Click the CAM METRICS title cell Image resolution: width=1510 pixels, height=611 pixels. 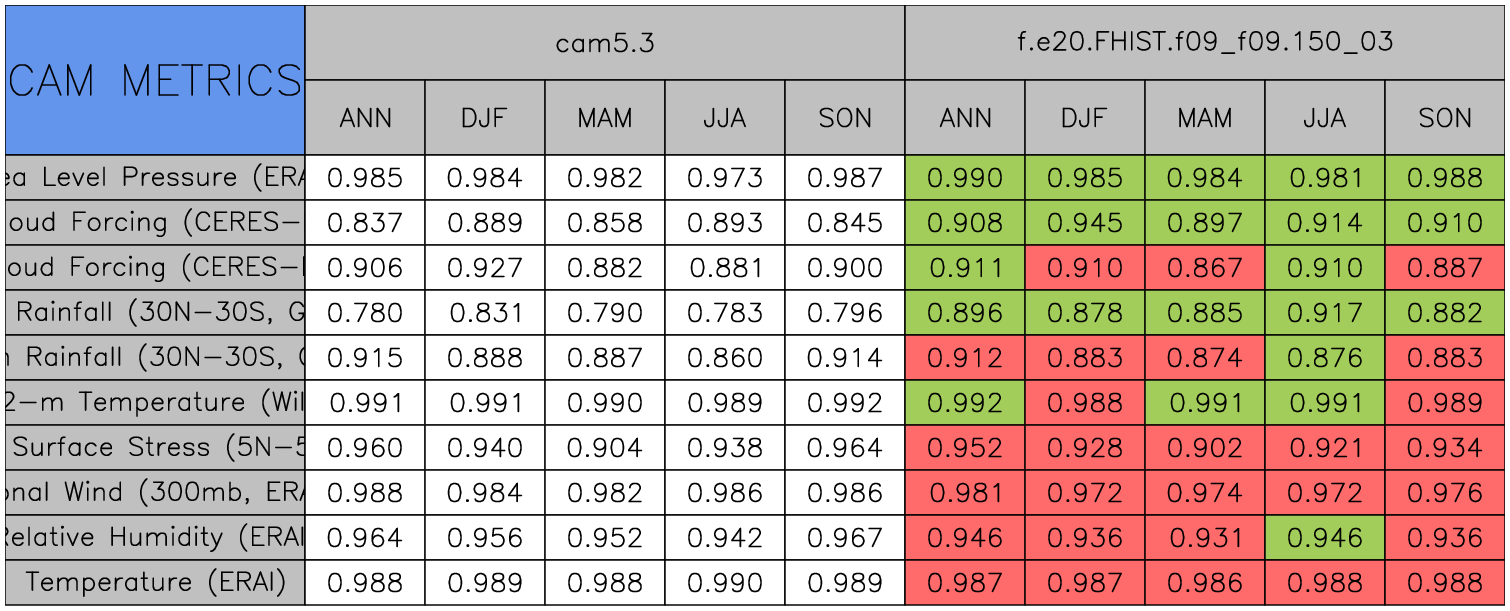155,80
